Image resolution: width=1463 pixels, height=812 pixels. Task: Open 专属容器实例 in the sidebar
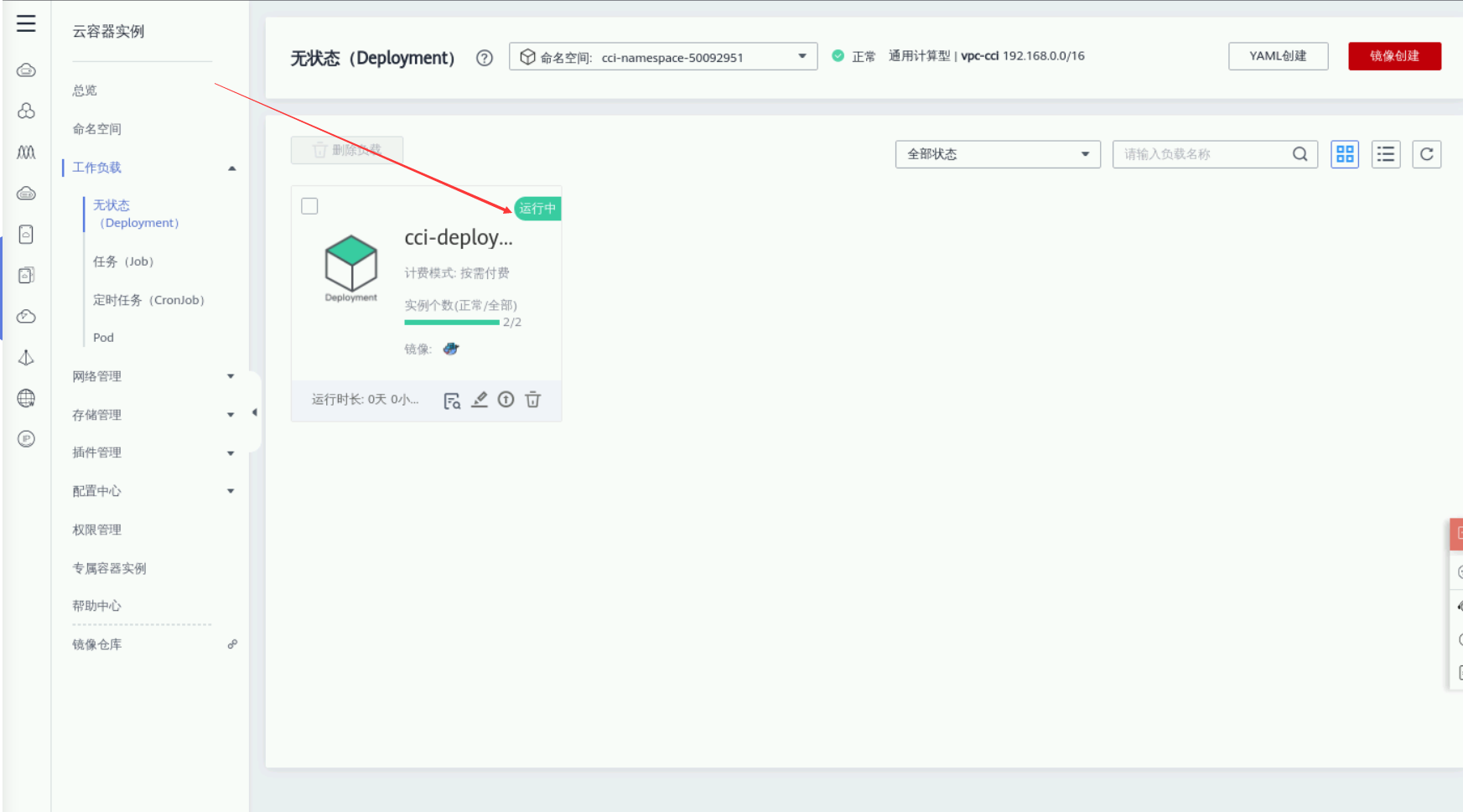(109, 568)
